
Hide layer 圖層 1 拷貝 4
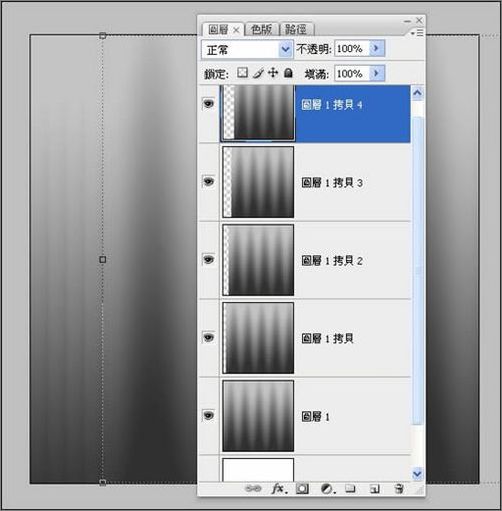point(209,104)
